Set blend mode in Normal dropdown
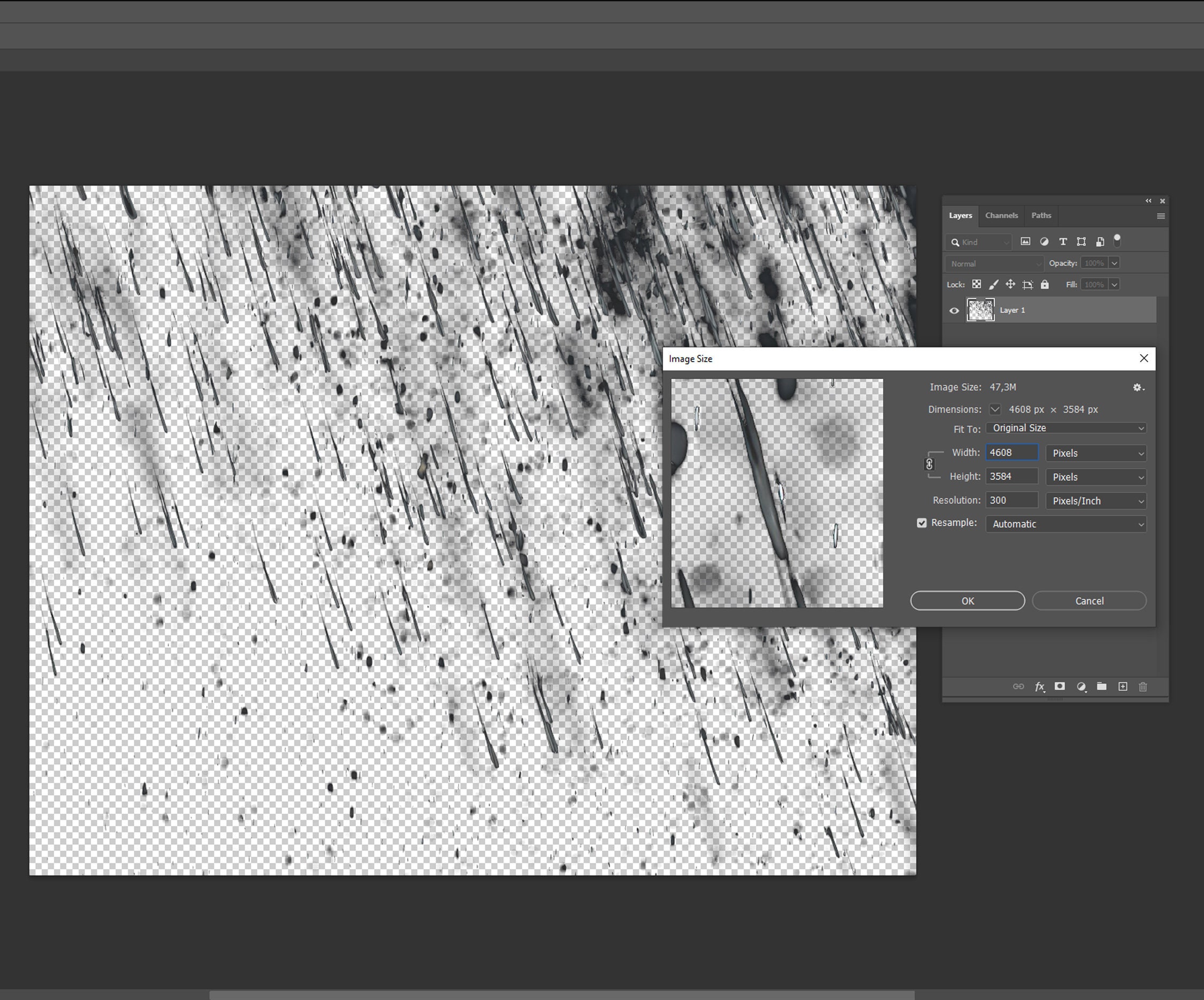Screen dimensions: 1204x1000 pos(994,263)
